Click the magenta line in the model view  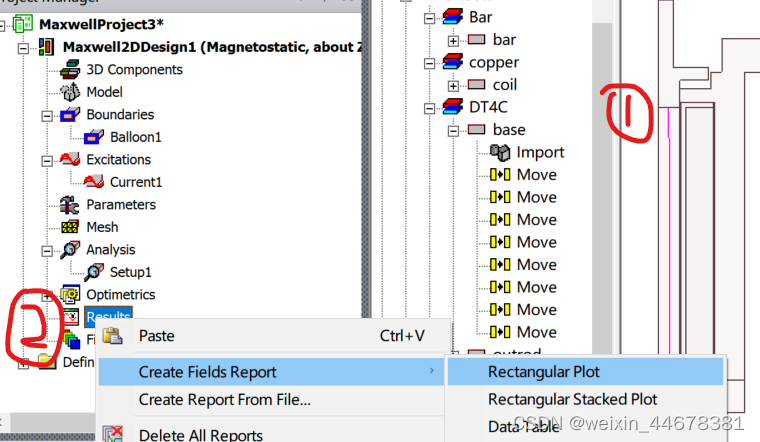(x=669, y=233)
